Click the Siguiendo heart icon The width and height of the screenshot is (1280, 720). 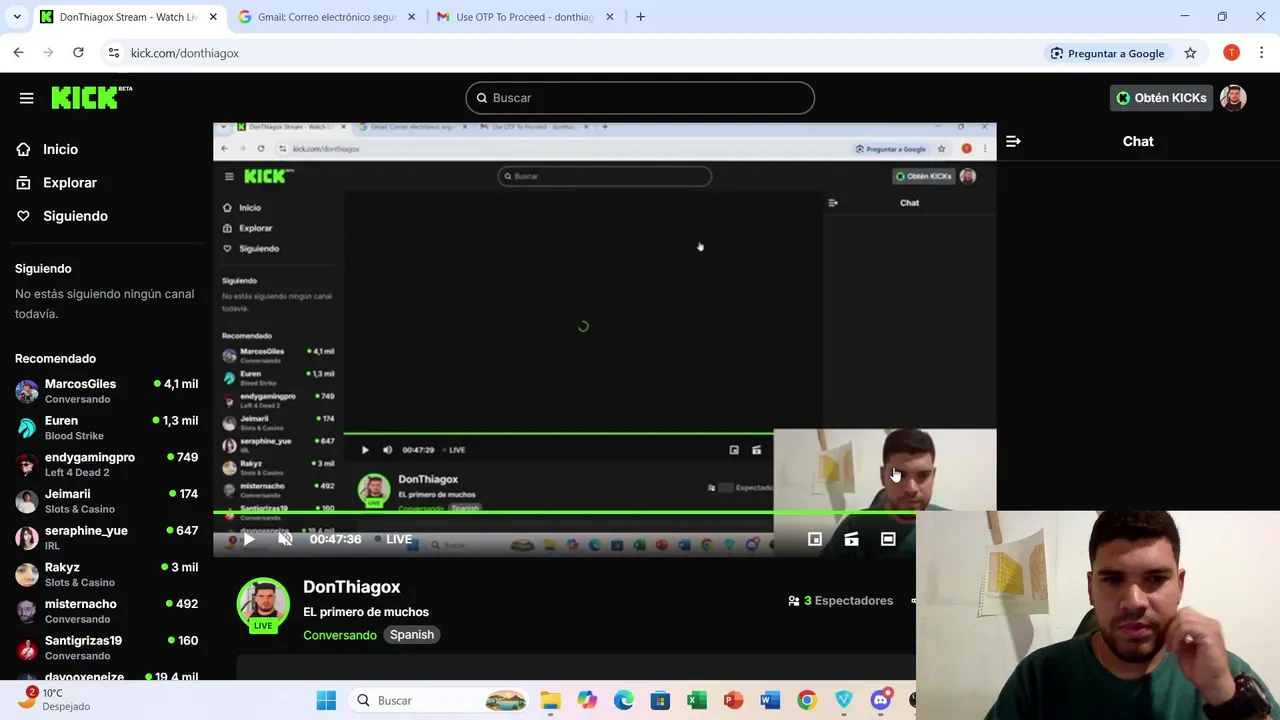(x=23, y=216)
